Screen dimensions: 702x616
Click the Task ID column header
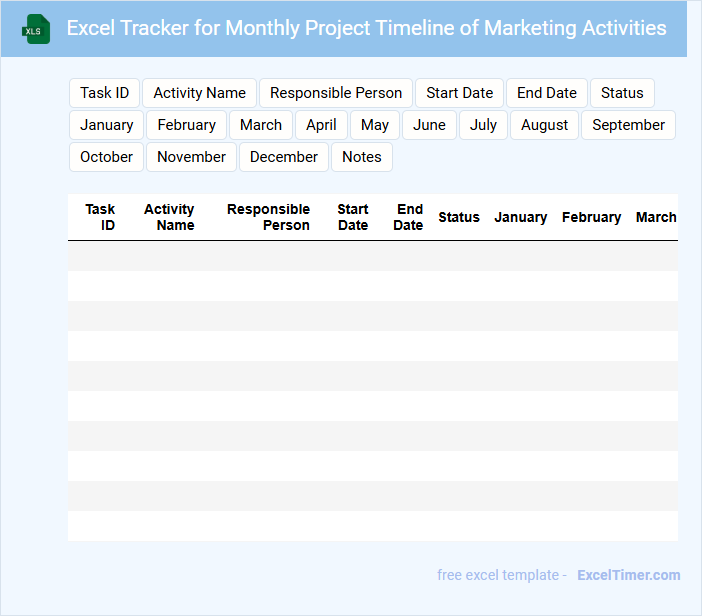click(x=100, y=217)
